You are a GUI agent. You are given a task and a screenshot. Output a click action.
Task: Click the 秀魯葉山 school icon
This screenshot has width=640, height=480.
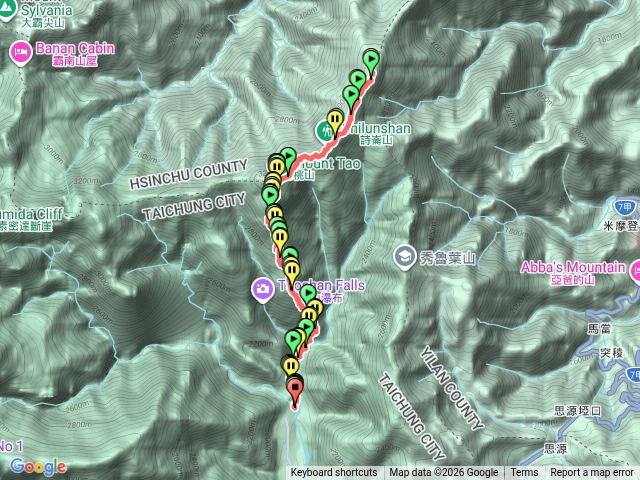(404, 257)
